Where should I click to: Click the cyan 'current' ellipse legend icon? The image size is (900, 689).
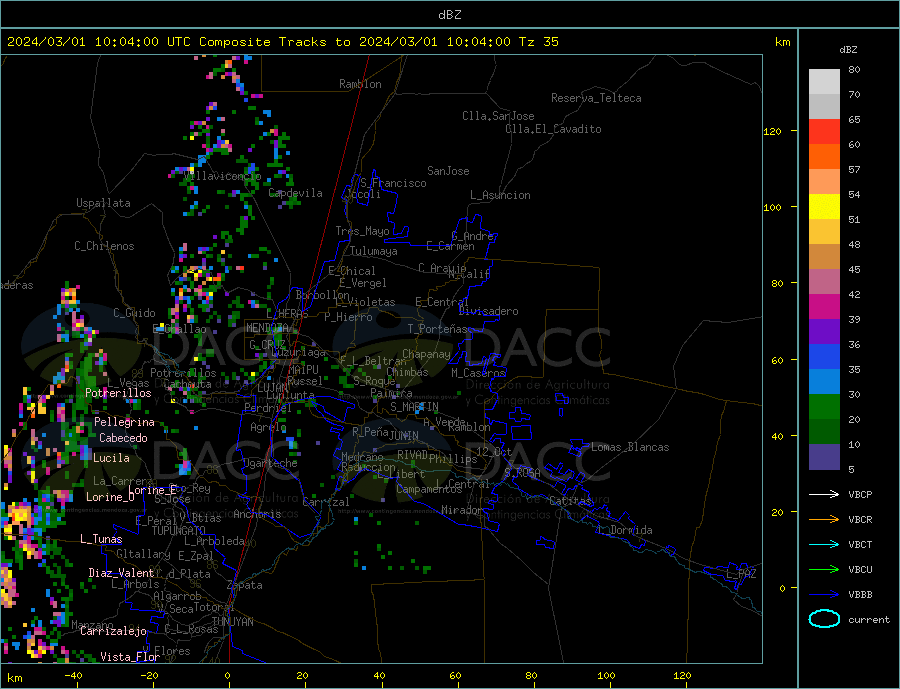(x=824, y=619)
